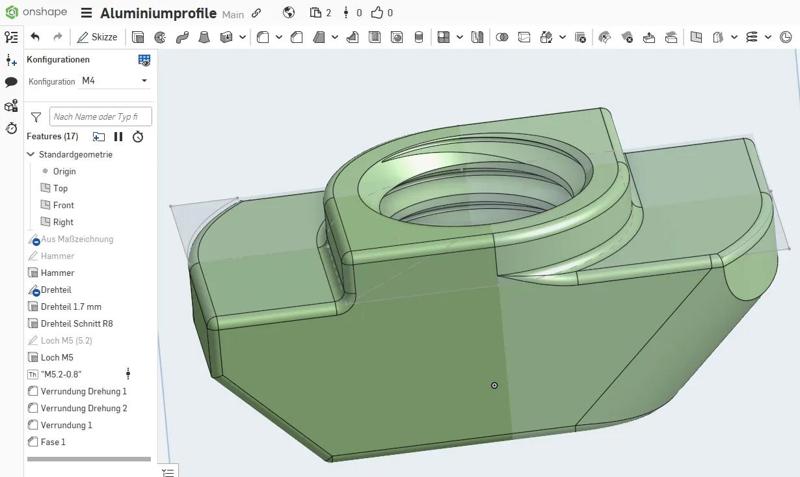
Task: Select the Sweep tool
Action: click(x=182, y=37)
